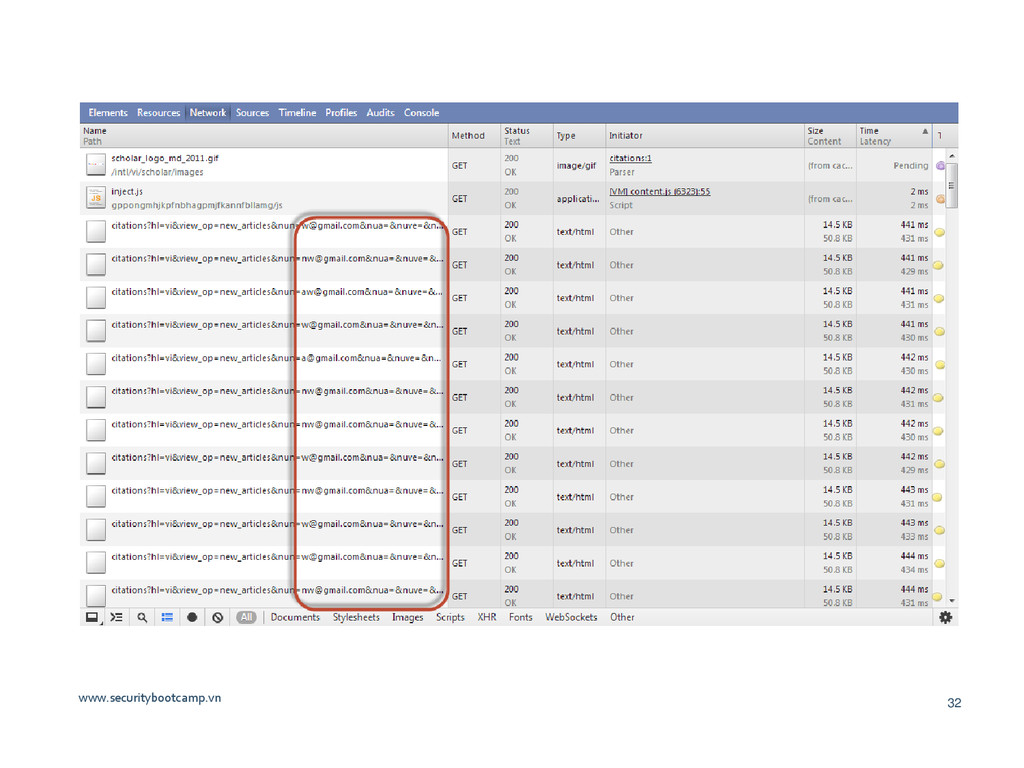Click the clear network log icon
The height and width of the screenshot is (768, 1024).
217,617
